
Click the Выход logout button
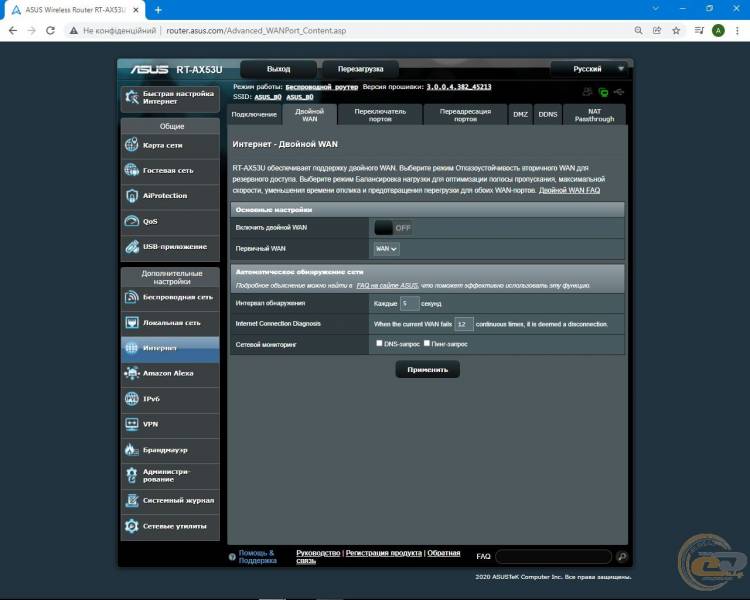(x=278, y=69)
